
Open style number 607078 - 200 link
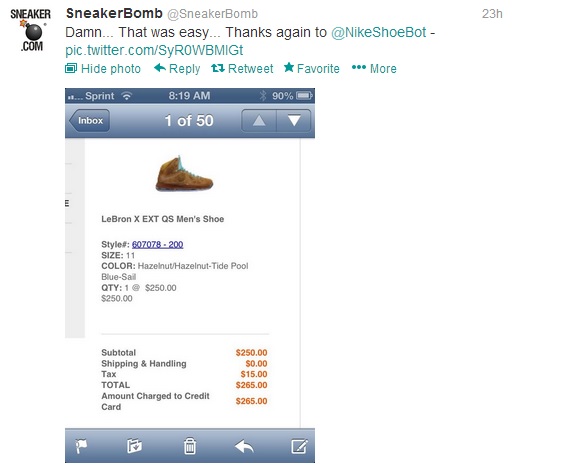coord(157,245)
